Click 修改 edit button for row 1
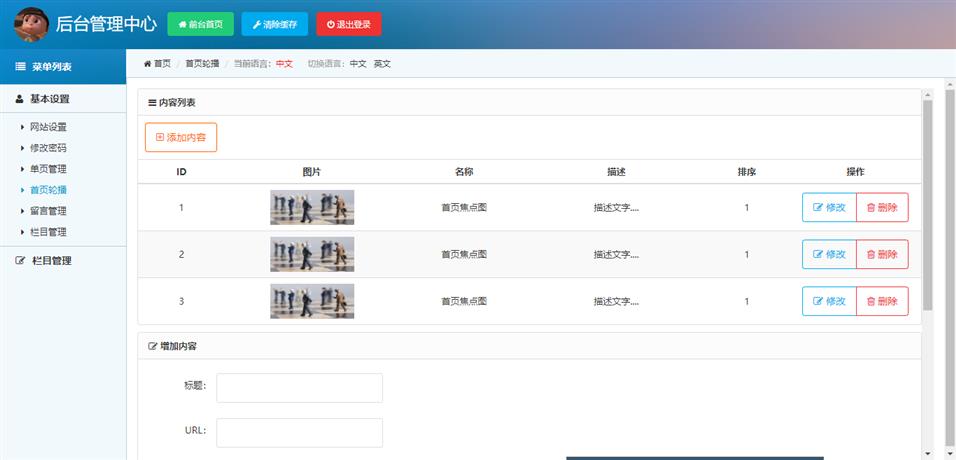 pyautogui.click(x=829, y=207)
